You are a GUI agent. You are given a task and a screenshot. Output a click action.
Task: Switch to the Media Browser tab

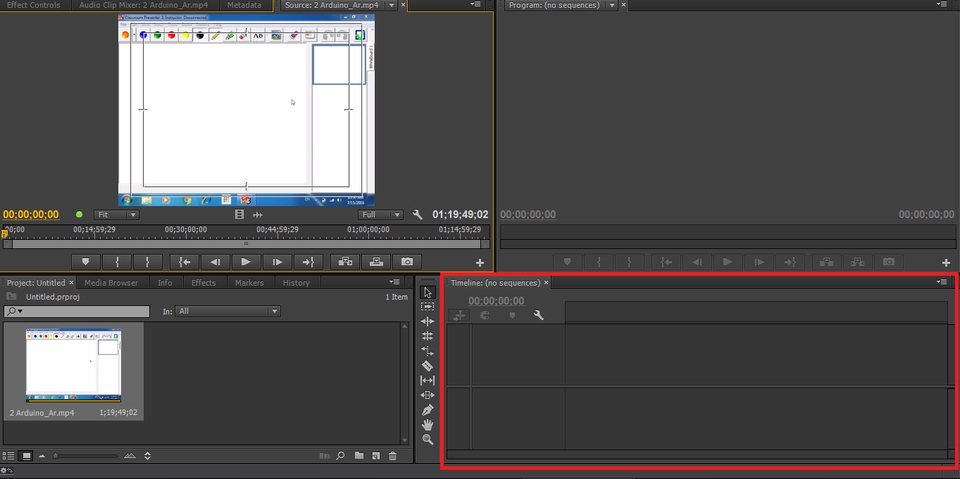tap(111, 283)
